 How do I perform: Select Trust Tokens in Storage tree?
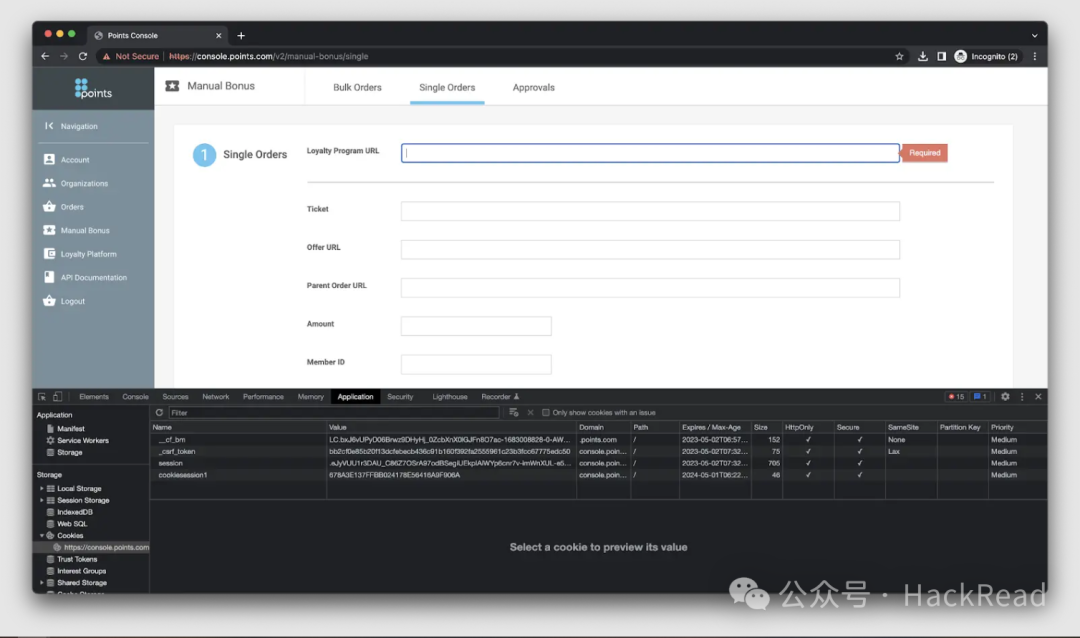72,559
